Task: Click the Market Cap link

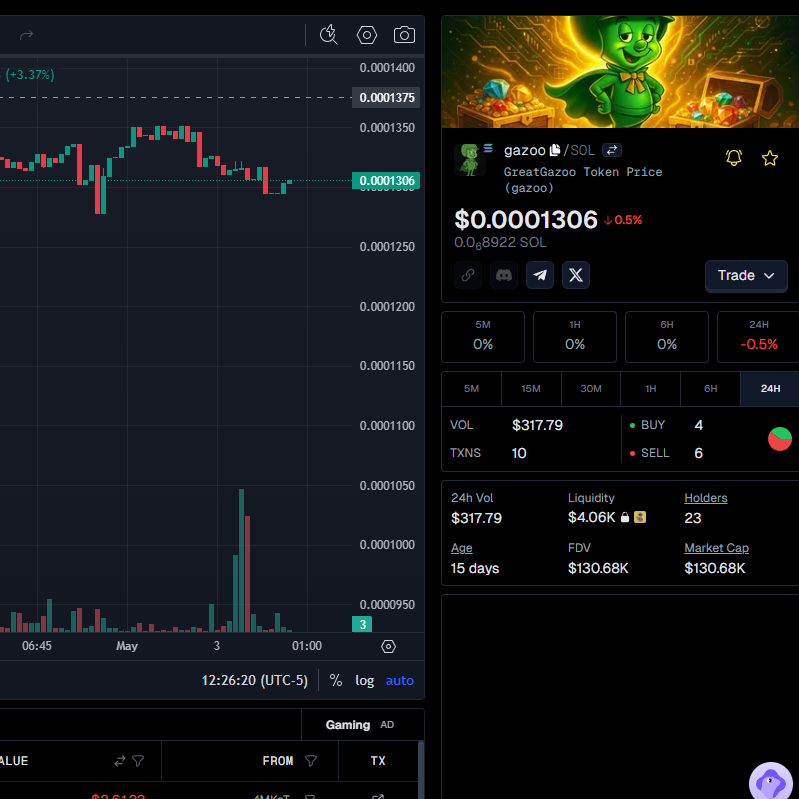Action: [716, 548]
